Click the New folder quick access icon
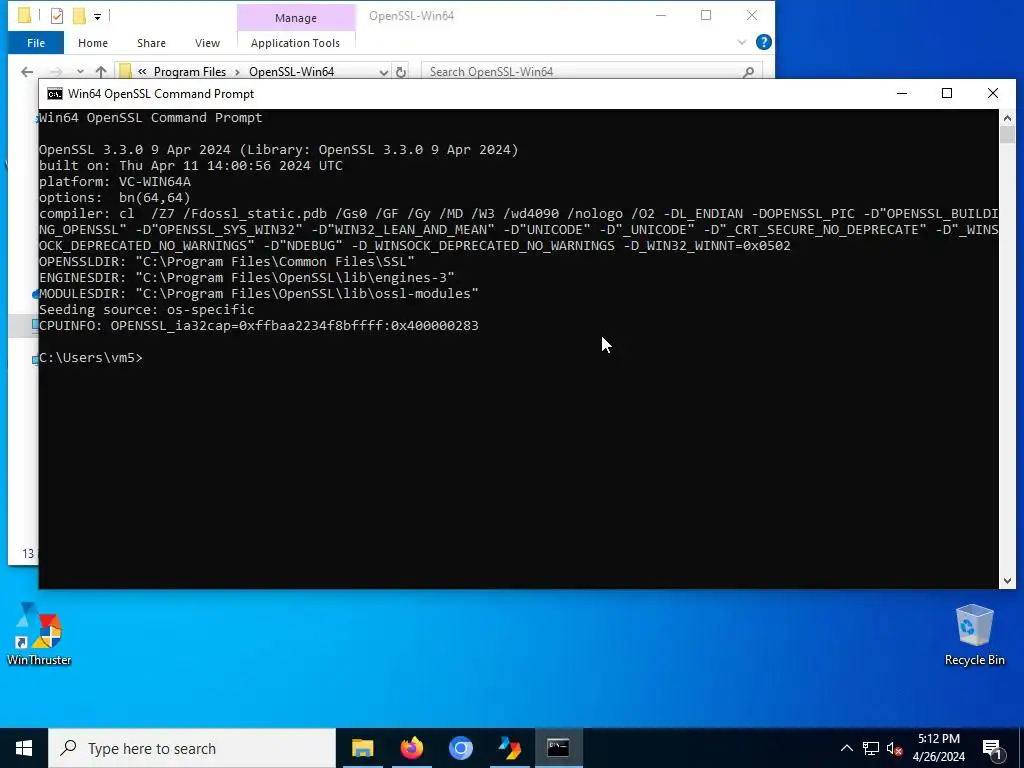This screenshot has width=1024, height=768. tap(79, 16)
